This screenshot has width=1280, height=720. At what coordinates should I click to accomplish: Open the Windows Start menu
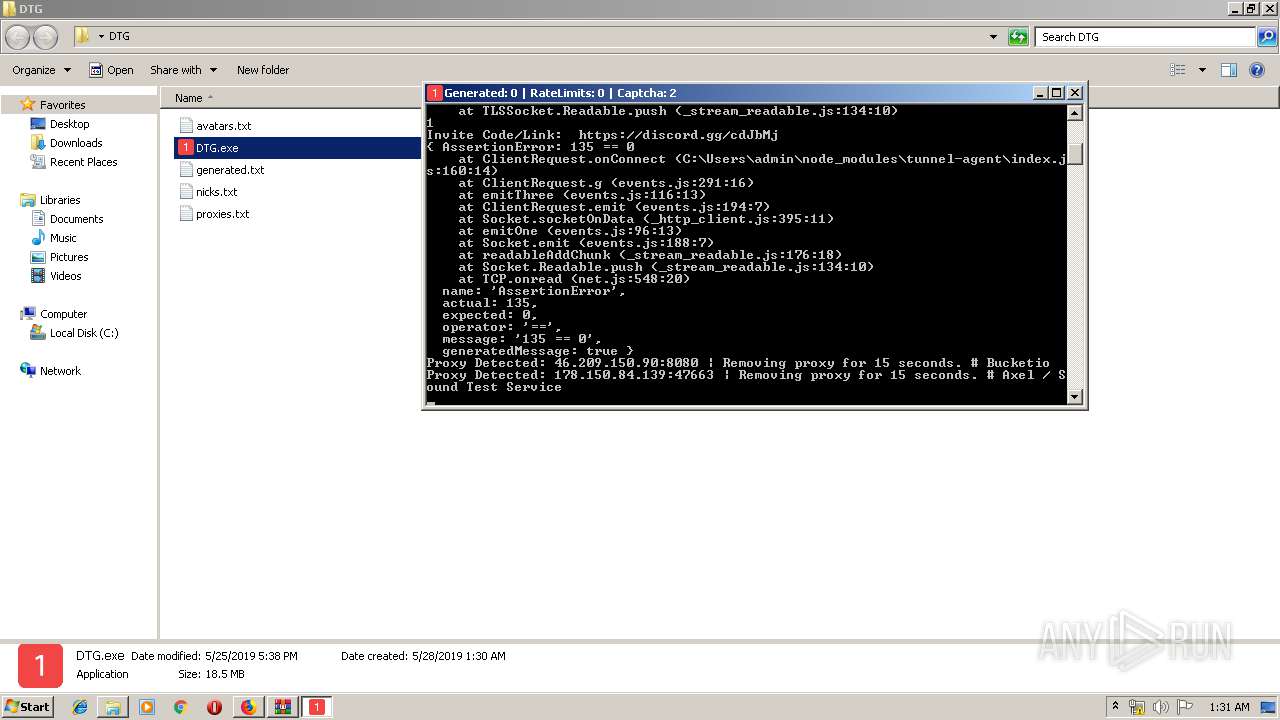(27, 706)
